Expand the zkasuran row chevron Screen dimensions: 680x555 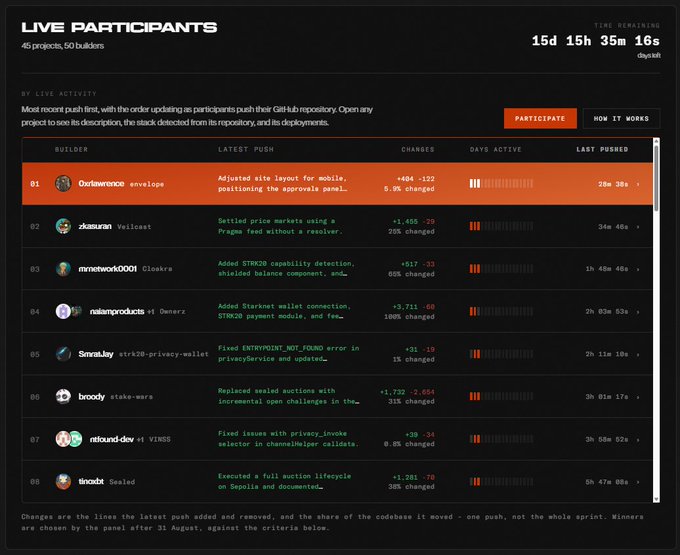coord(638,227)
